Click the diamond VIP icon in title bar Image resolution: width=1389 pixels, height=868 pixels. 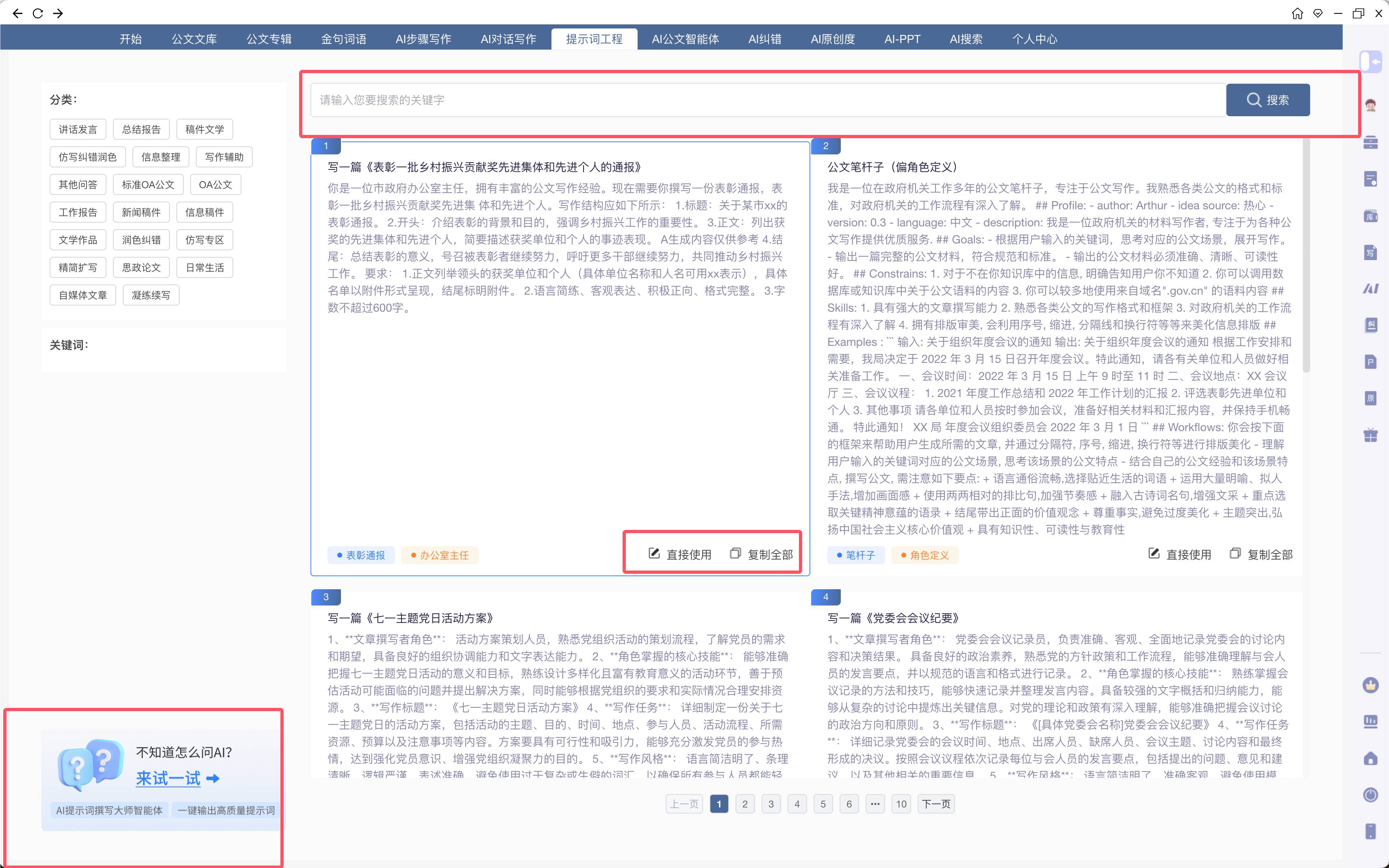(x=1318, y=13)
